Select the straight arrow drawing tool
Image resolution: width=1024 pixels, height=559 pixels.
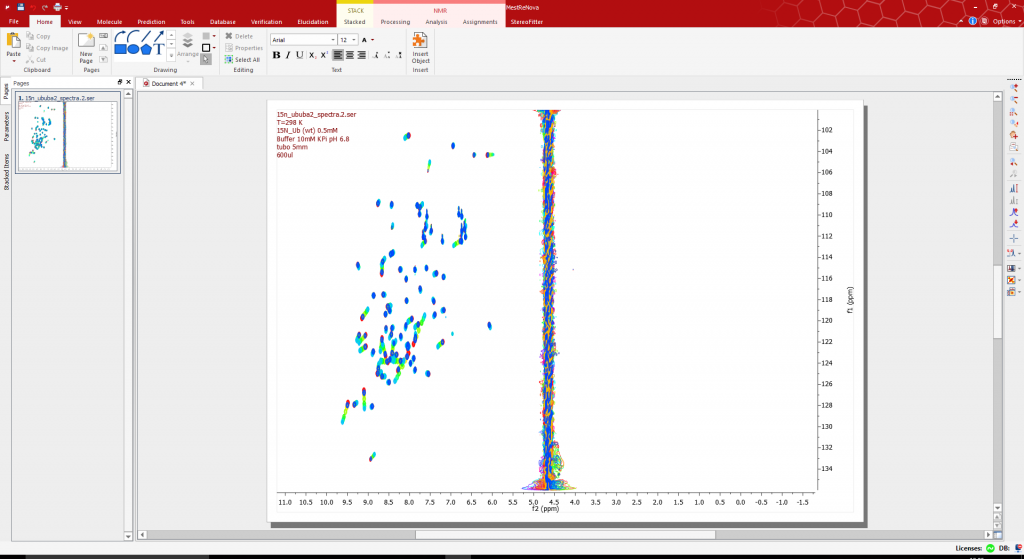(x=159, y=37)
